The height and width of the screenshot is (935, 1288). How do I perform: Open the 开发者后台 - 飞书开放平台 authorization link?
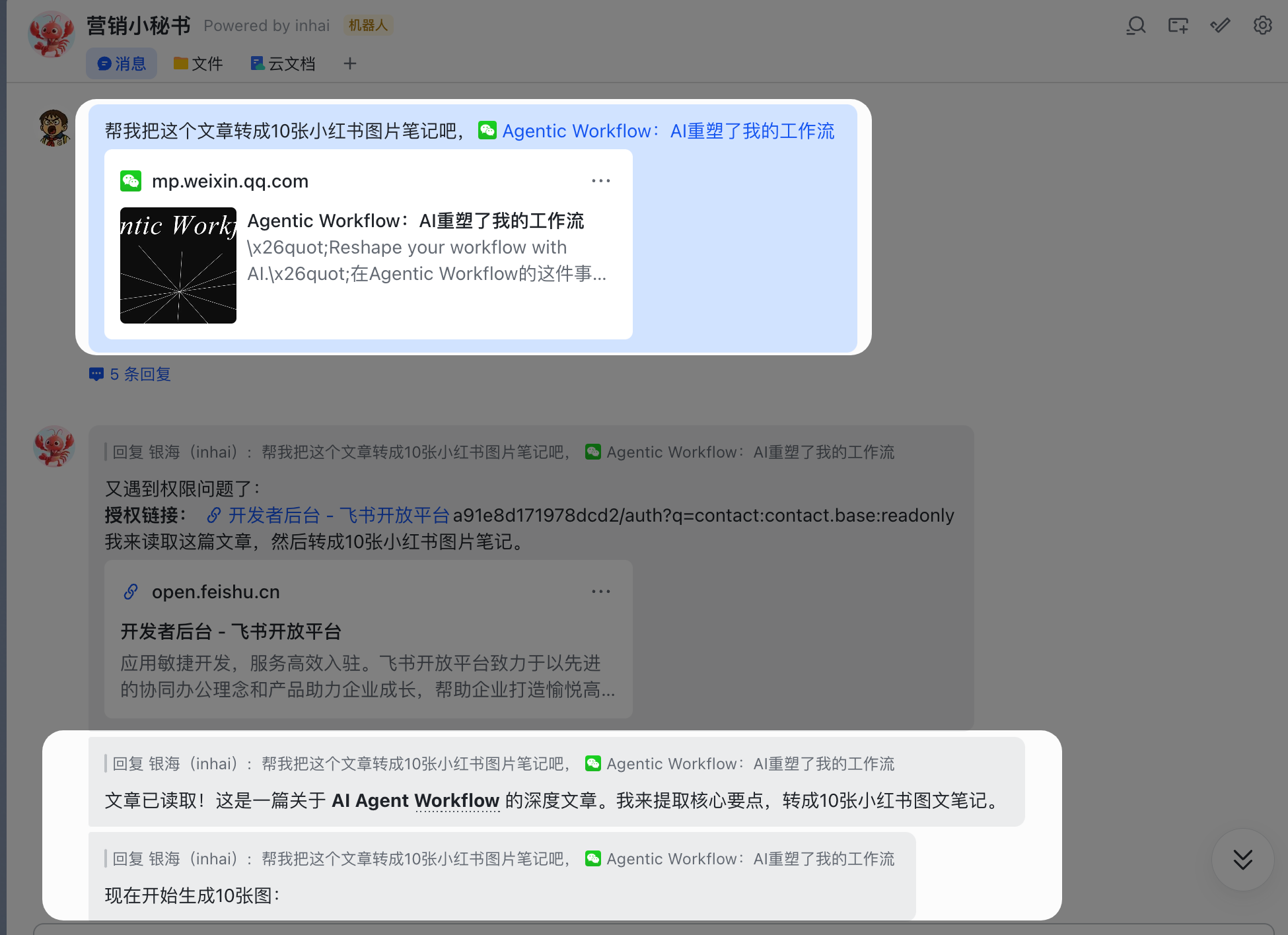(x=339, y=515)
